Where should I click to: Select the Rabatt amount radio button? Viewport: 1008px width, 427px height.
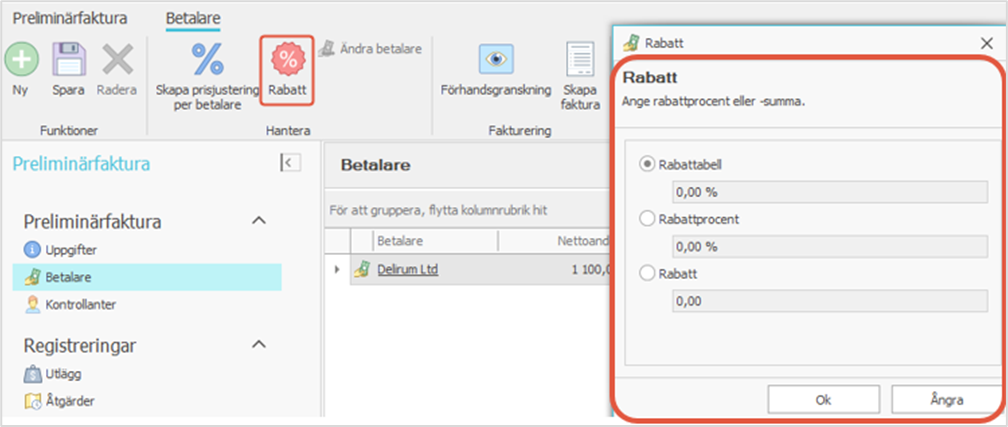647,272
